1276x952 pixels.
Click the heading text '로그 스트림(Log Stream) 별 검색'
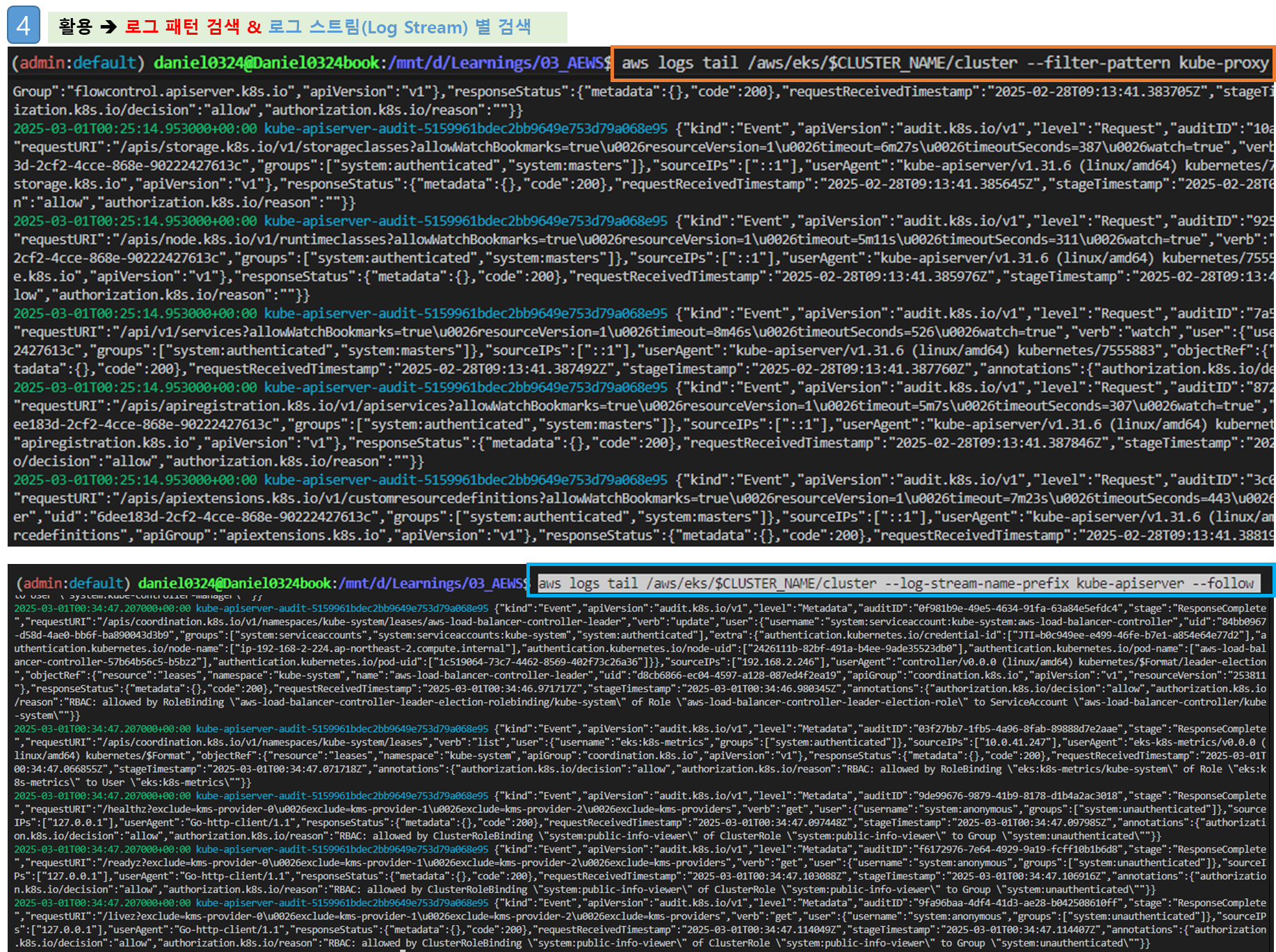[x=400, y=27]
